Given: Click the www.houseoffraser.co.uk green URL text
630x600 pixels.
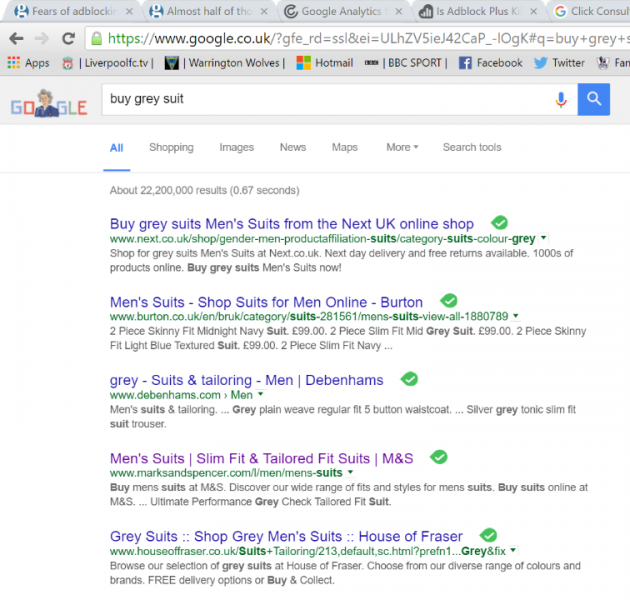Looking at the screenshot, I should point(308,551).
